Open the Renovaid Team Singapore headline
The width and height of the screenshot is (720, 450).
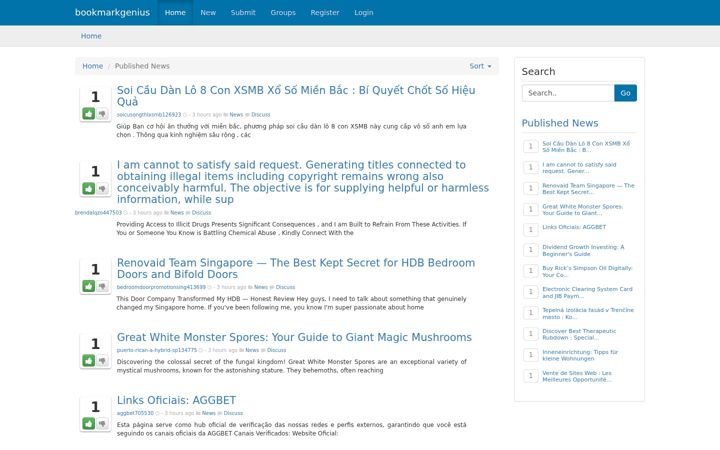click(296, 268)
